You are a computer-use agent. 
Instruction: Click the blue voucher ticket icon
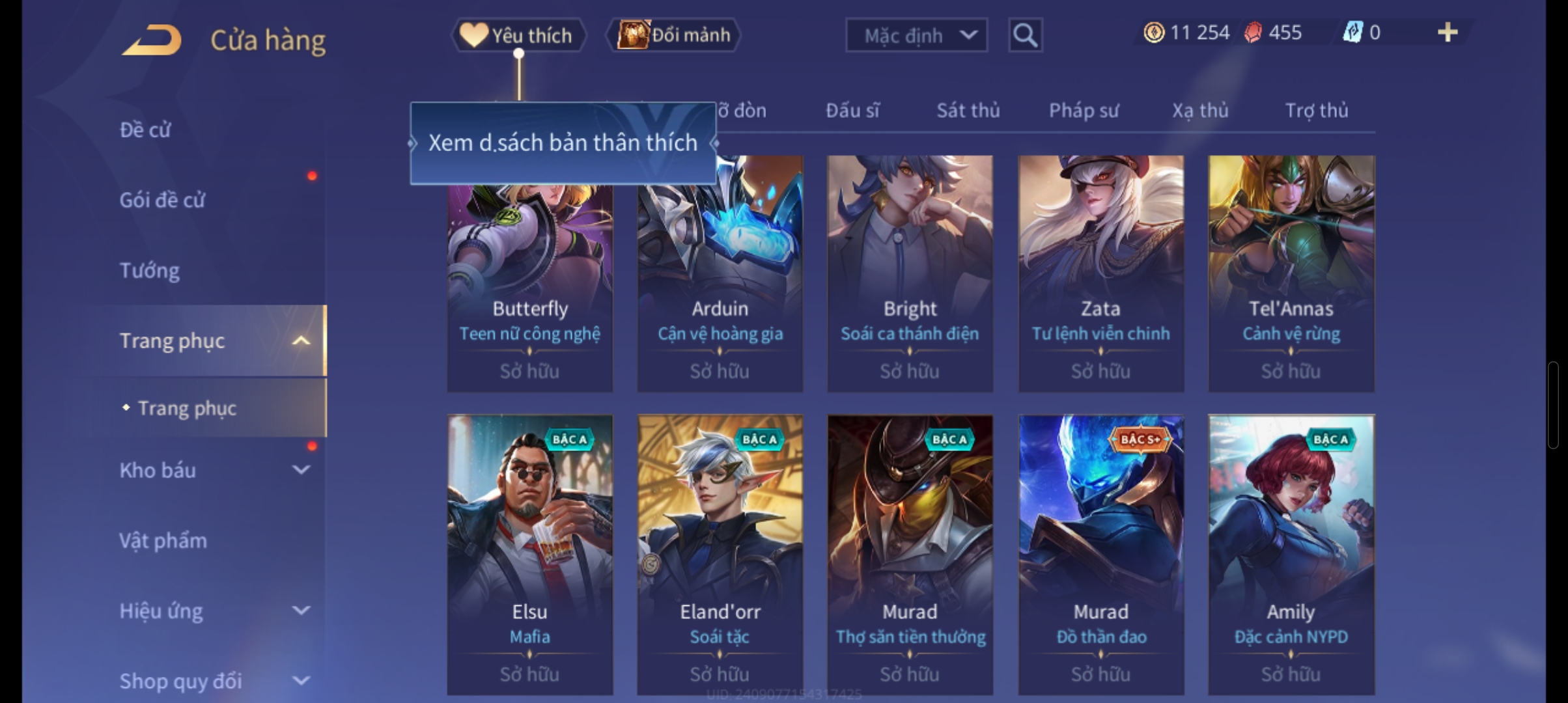[x=1352, y=33]
